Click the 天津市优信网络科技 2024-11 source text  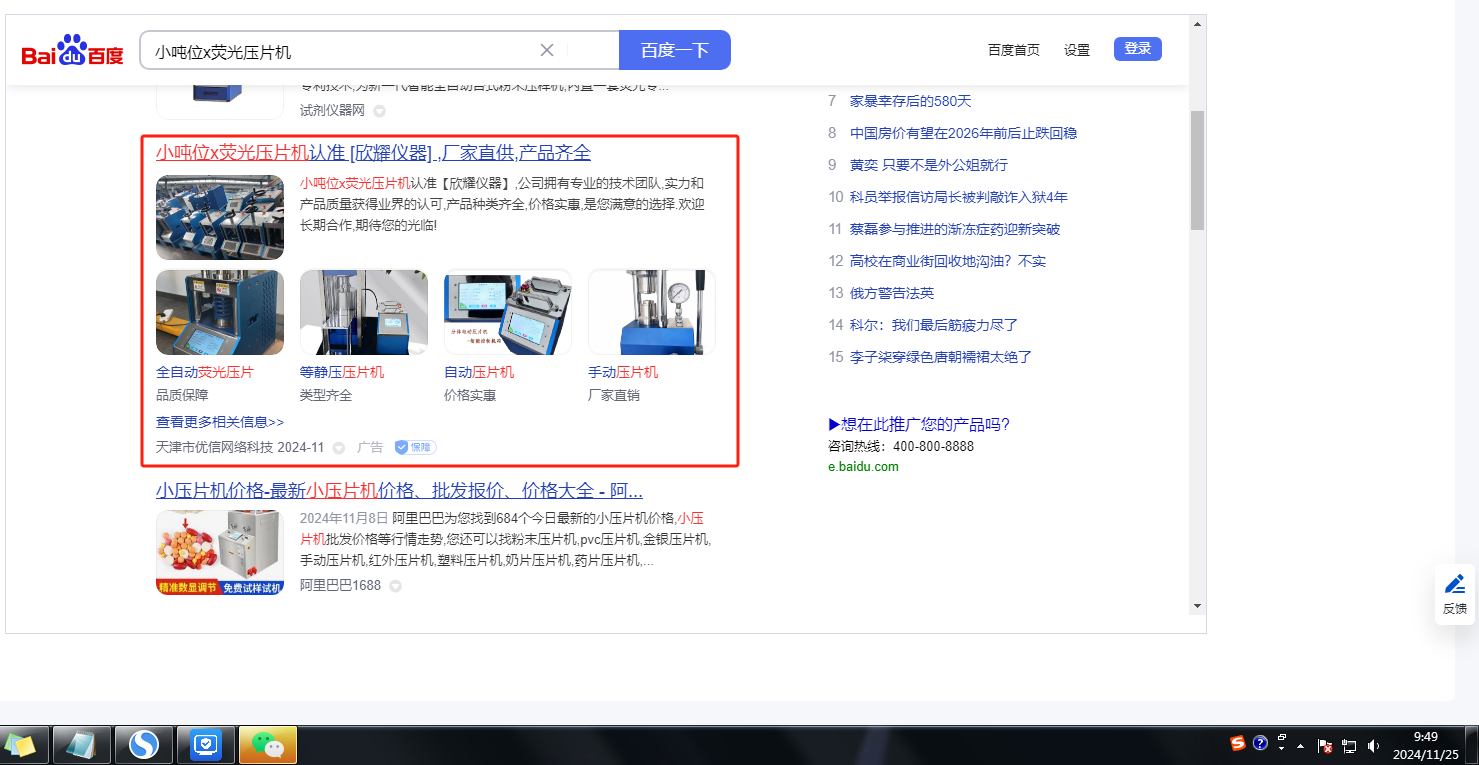[240, 448]
